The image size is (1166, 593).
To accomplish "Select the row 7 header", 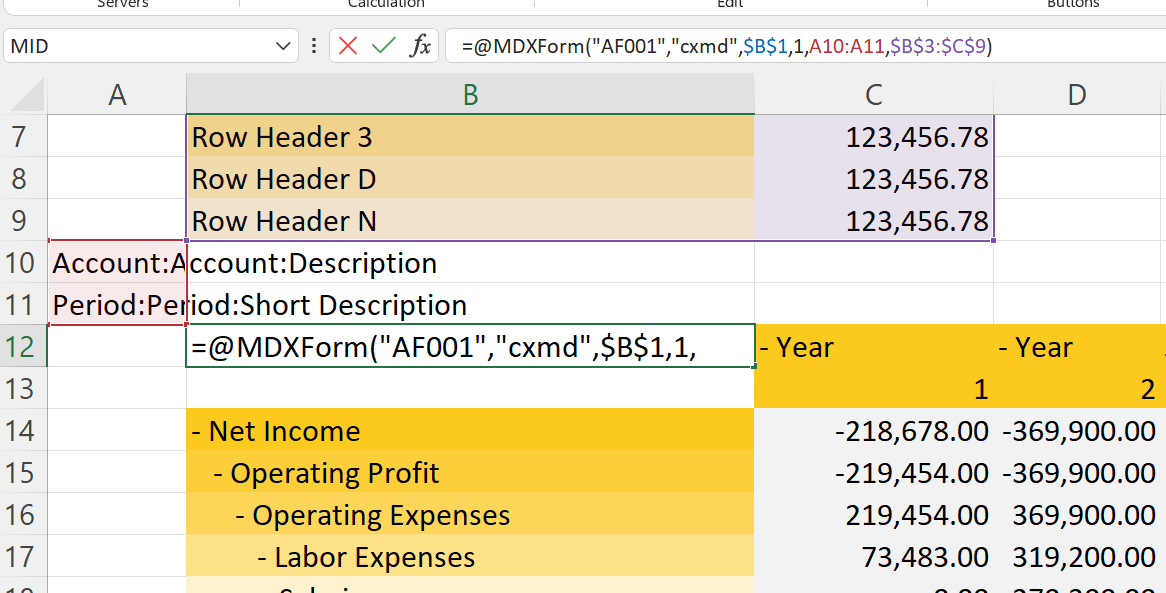I will (22, 137).
